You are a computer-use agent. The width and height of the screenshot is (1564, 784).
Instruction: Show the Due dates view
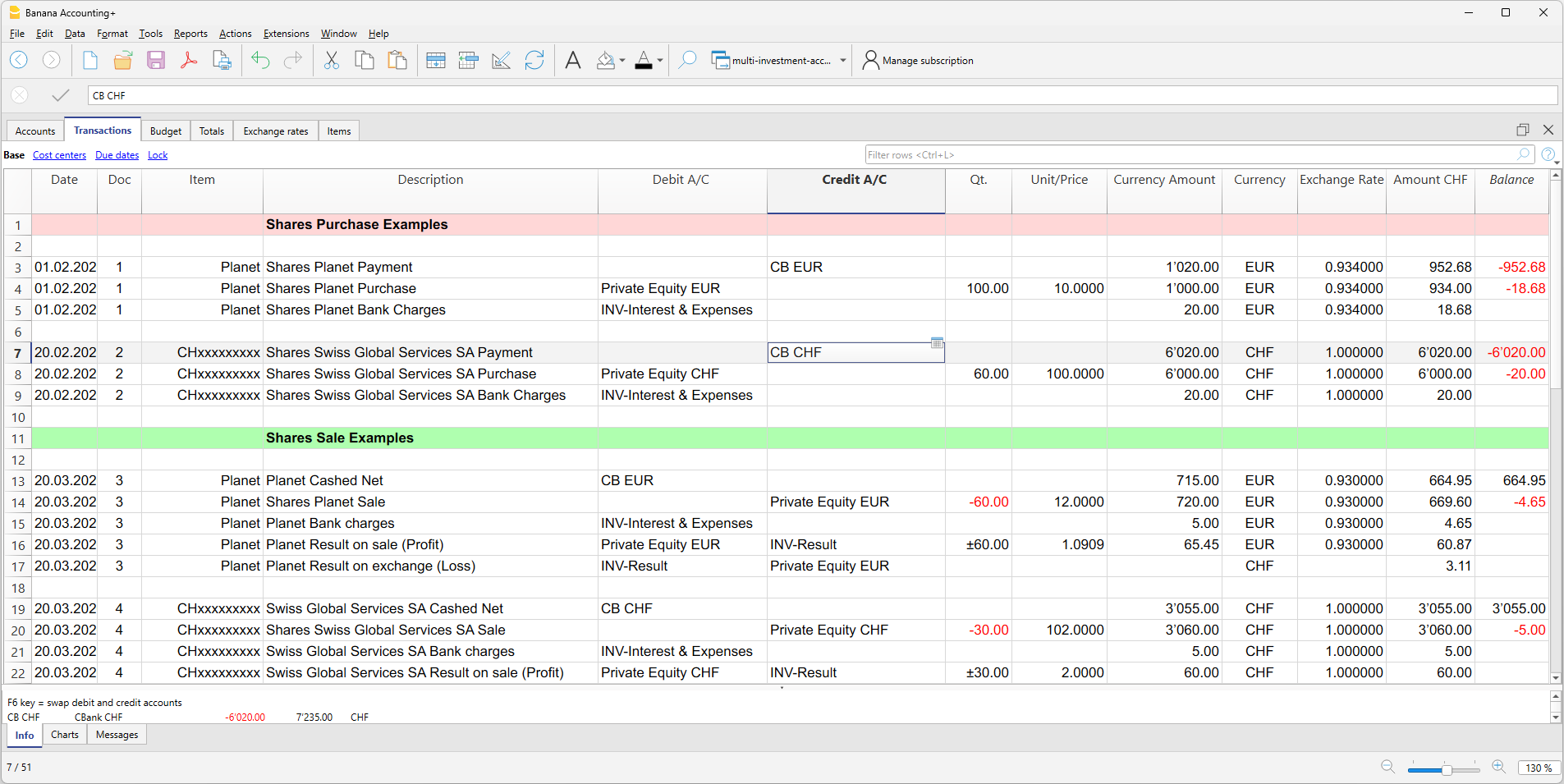click(117, 155)
